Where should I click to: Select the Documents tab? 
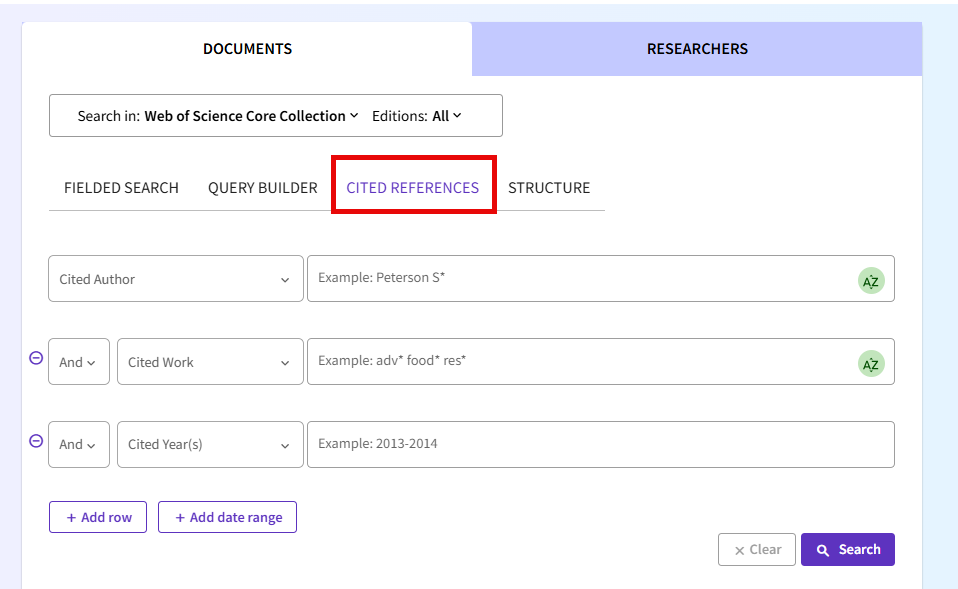(x=247, y=49)
